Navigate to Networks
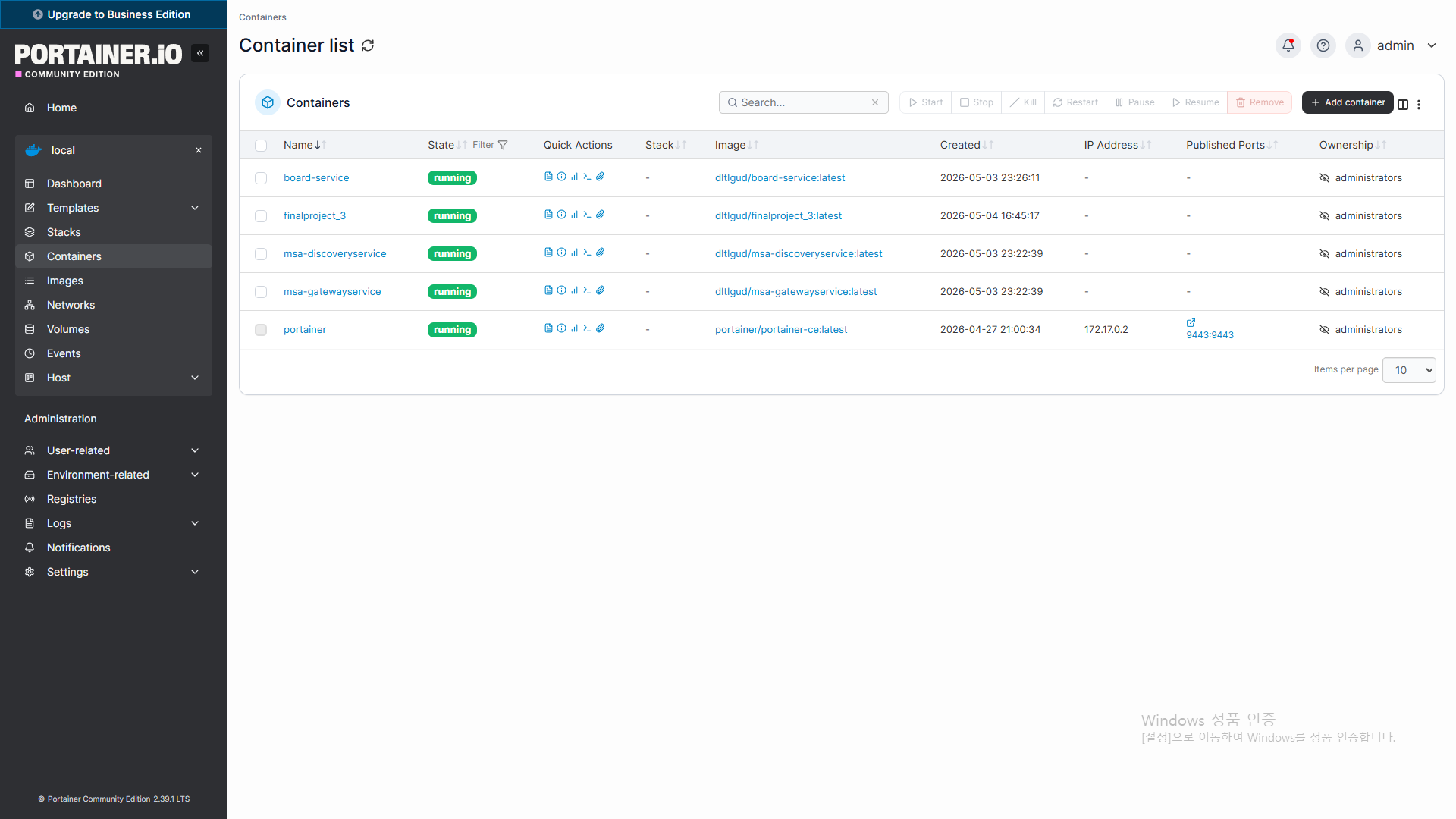Screen dimensions: 1456x819 point(114,305)
